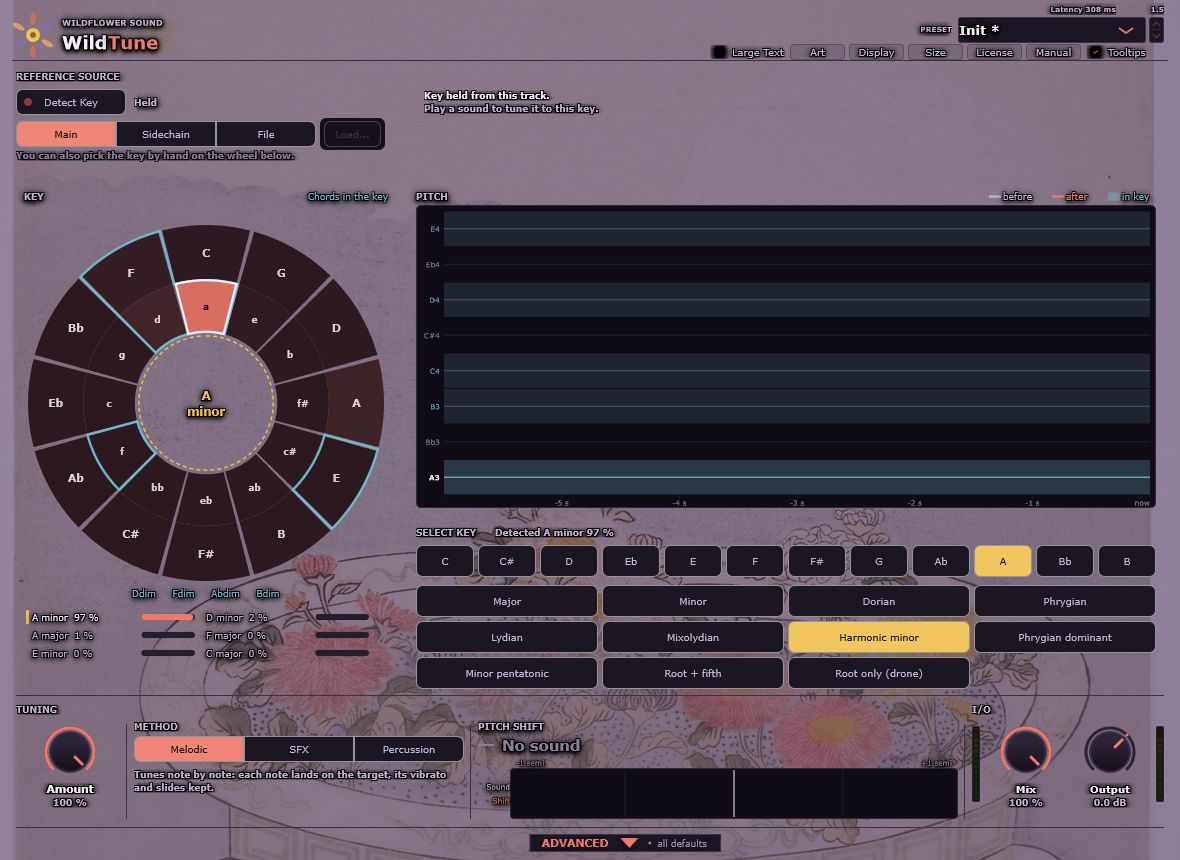Choose the Major scale

pos(506,601)
